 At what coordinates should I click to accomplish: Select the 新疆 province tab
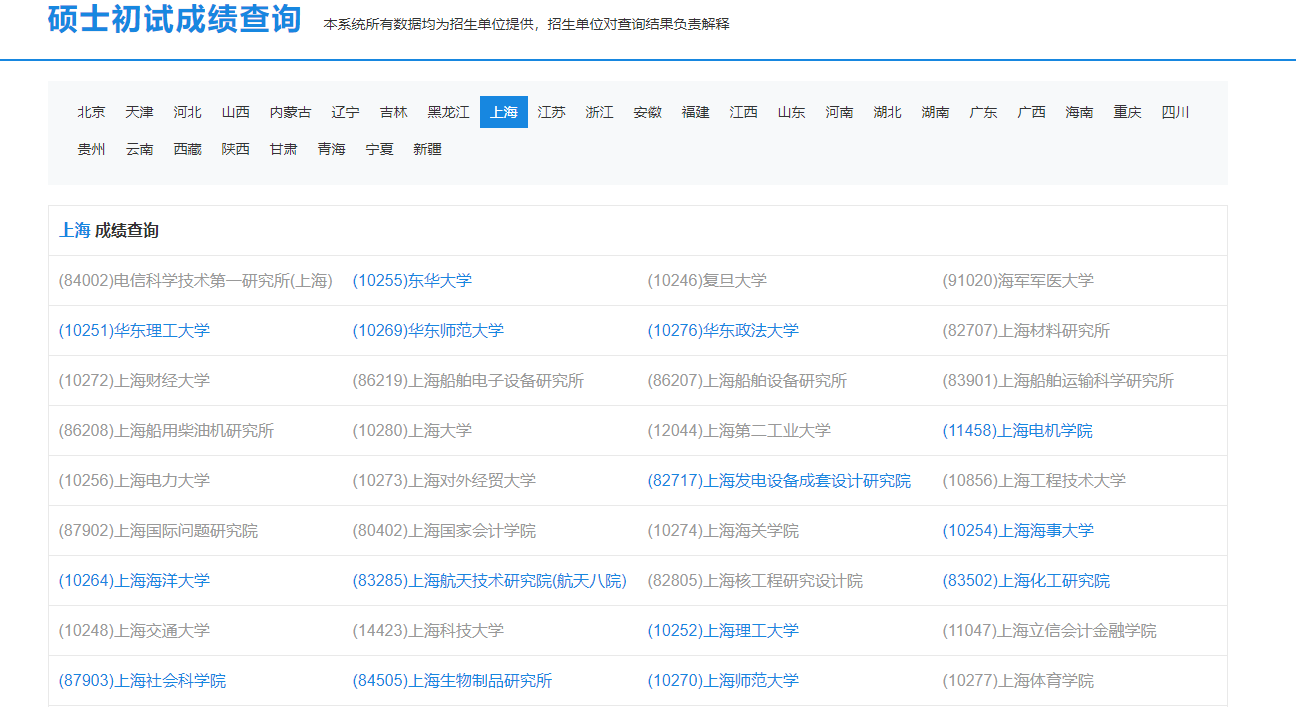click(x=427, y=147)
